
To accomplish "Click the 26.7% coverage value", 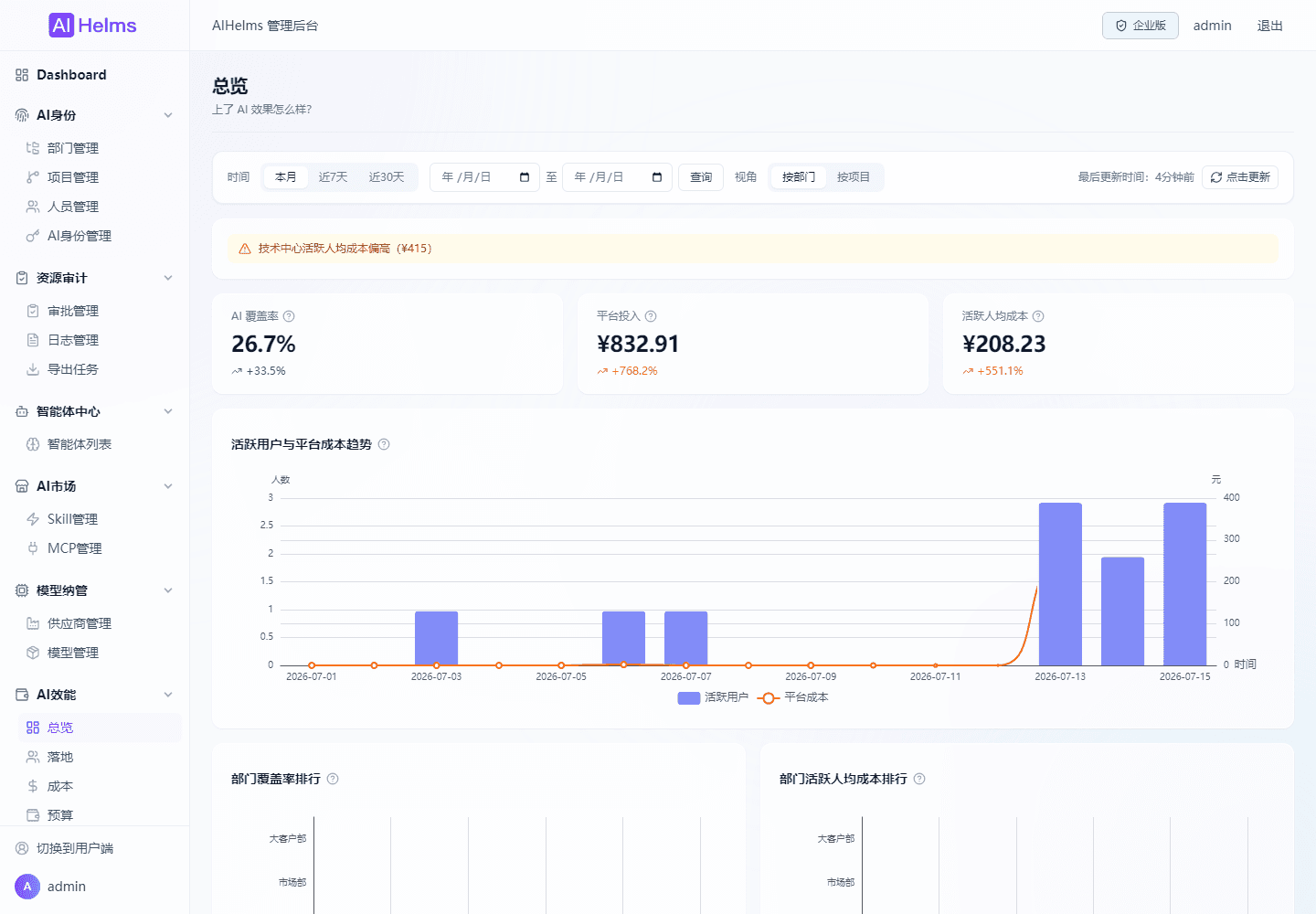I will 263,344.
